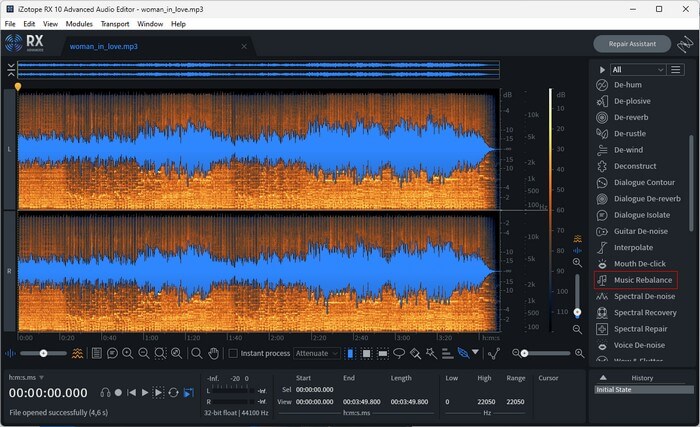Click the zoom out fully icon in toolbar
This screenshot has height=427, width=700.
click(177, 354)
